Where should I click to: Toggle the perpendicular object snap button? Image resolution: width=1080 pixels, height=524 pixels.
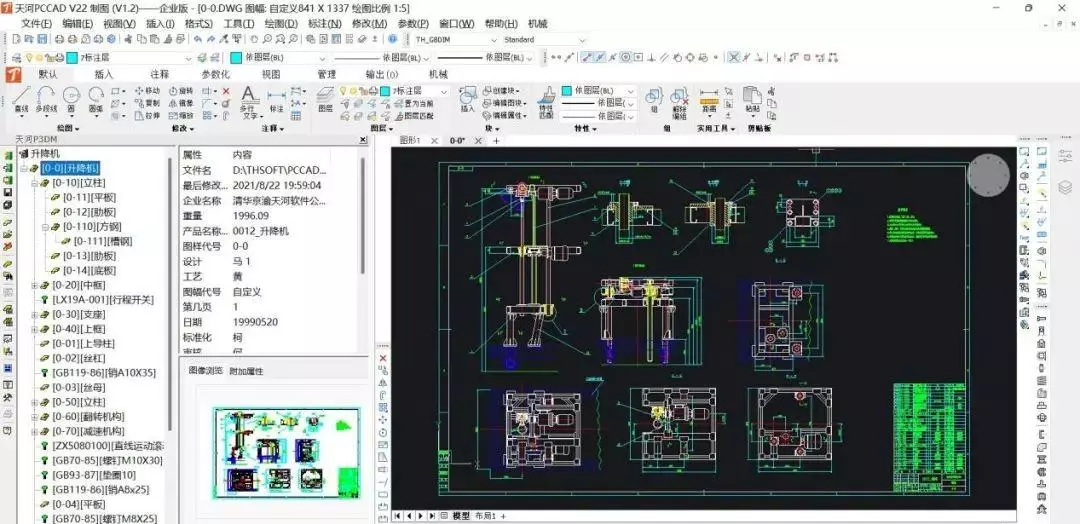click(x=652, y=57)
